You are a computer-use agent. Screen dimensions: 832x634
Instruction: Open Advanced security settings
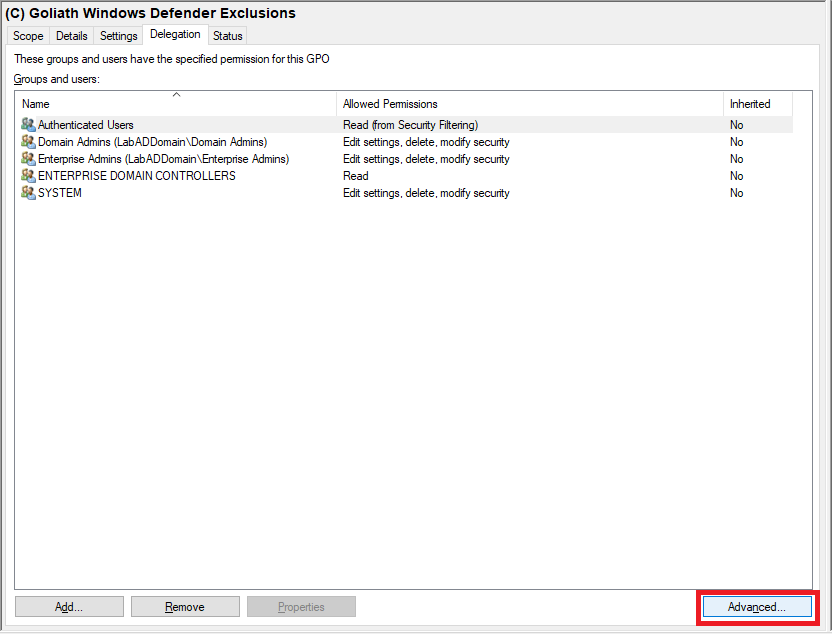756,607
